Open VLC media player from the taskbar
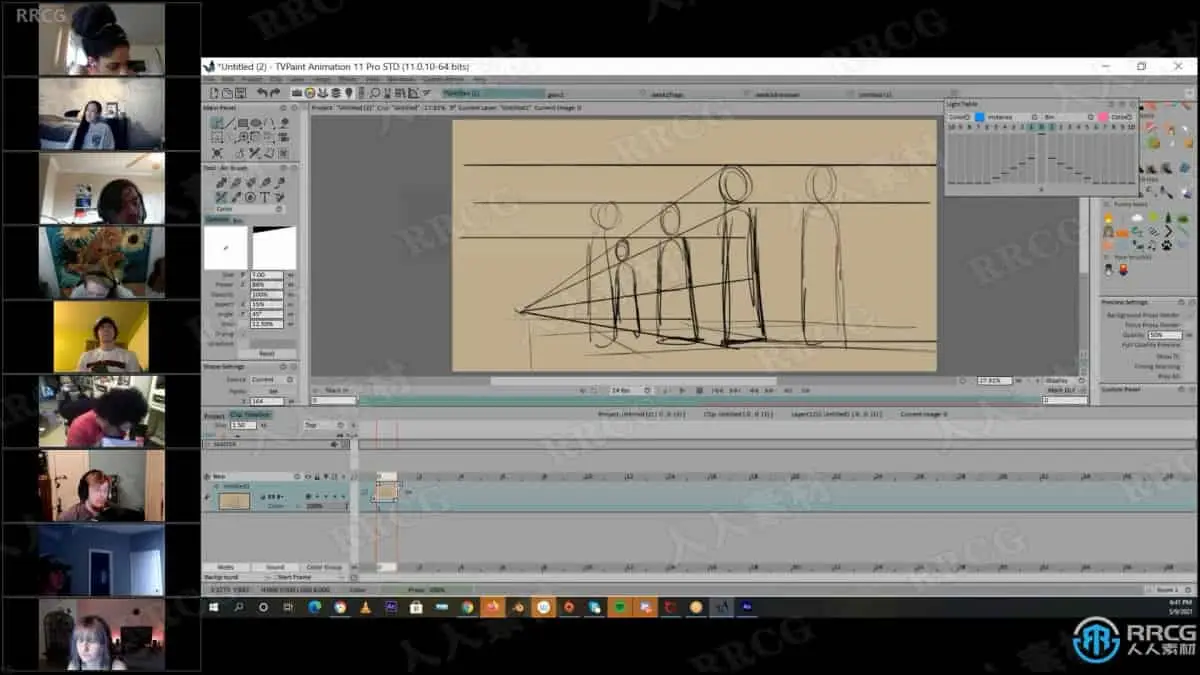Image resolution: width=1200 pixels, height=675 pixels. pos(364,606)
